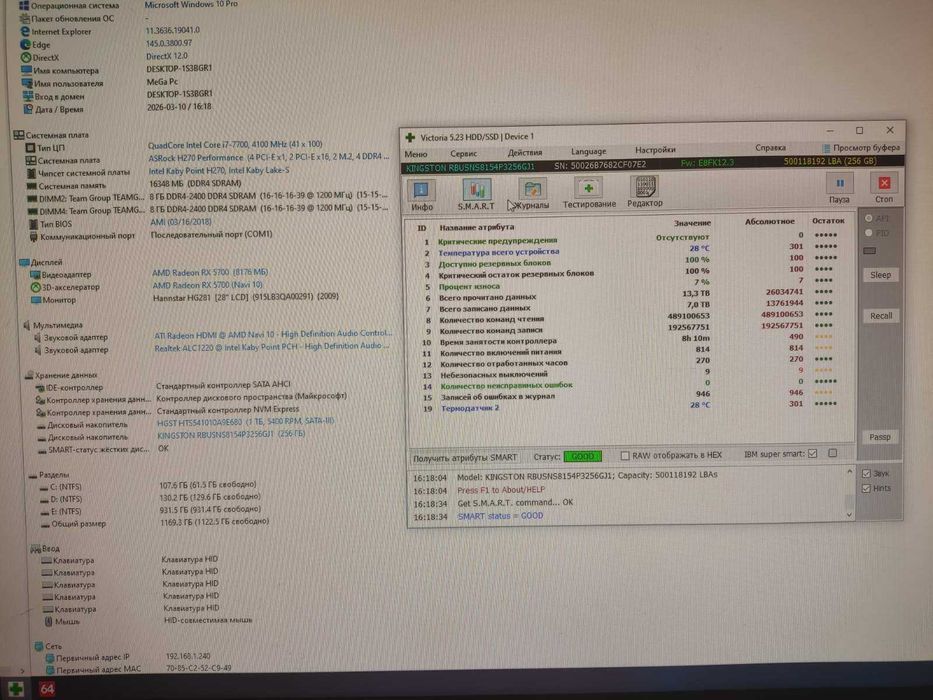The height and width of the screenshot is (700, 933).
Task: Select the PIO radio button
Action: (869, 233)
